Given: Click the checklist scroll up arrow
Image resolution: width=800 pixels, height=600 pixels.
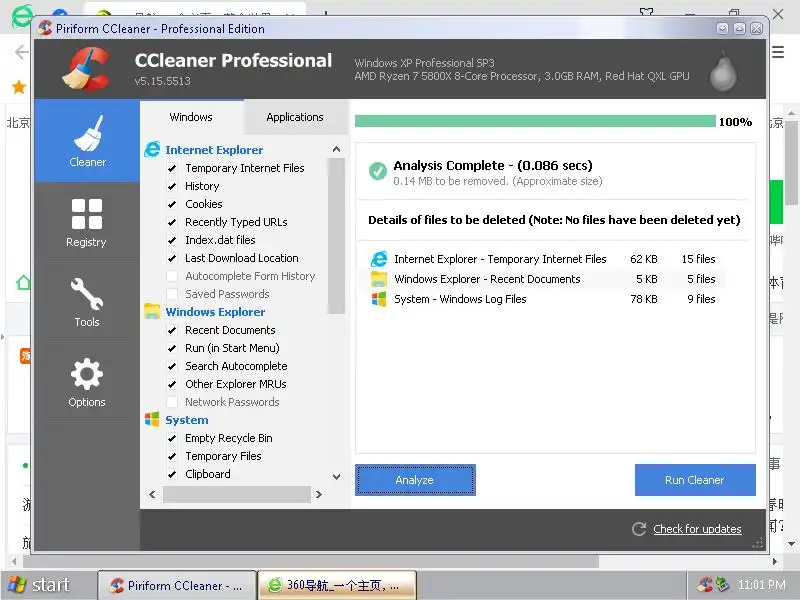Looking at the screenshot, I should [336, 149].
